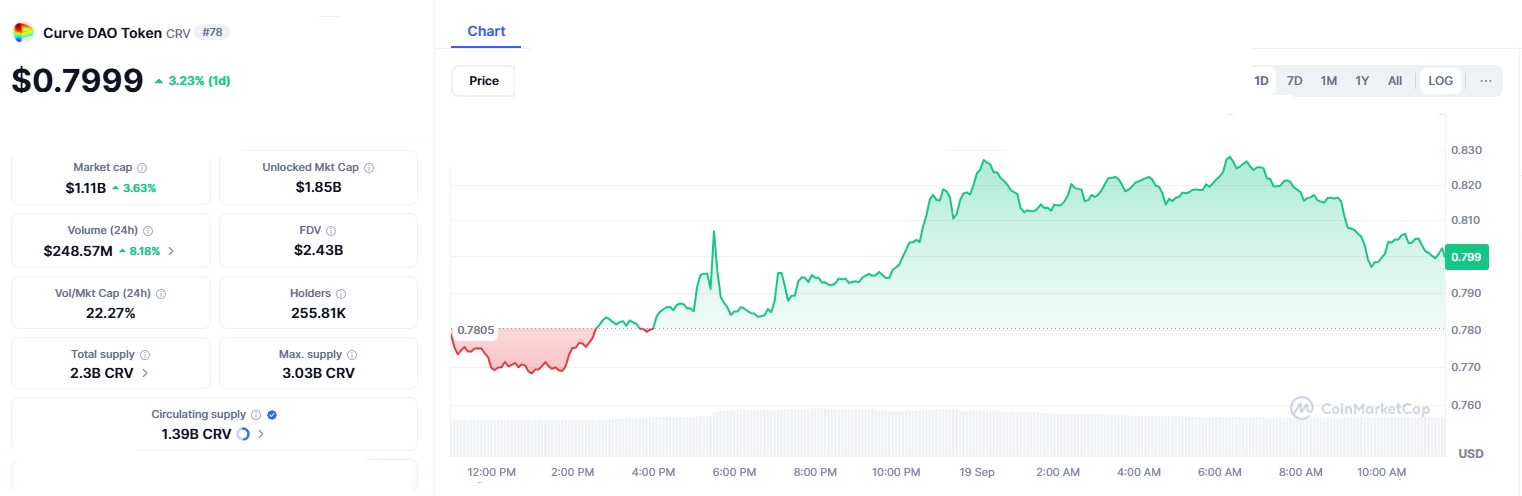1522x496 pixels.
Task: Open the chart more options menu
Action: (x=1485, y=81)
